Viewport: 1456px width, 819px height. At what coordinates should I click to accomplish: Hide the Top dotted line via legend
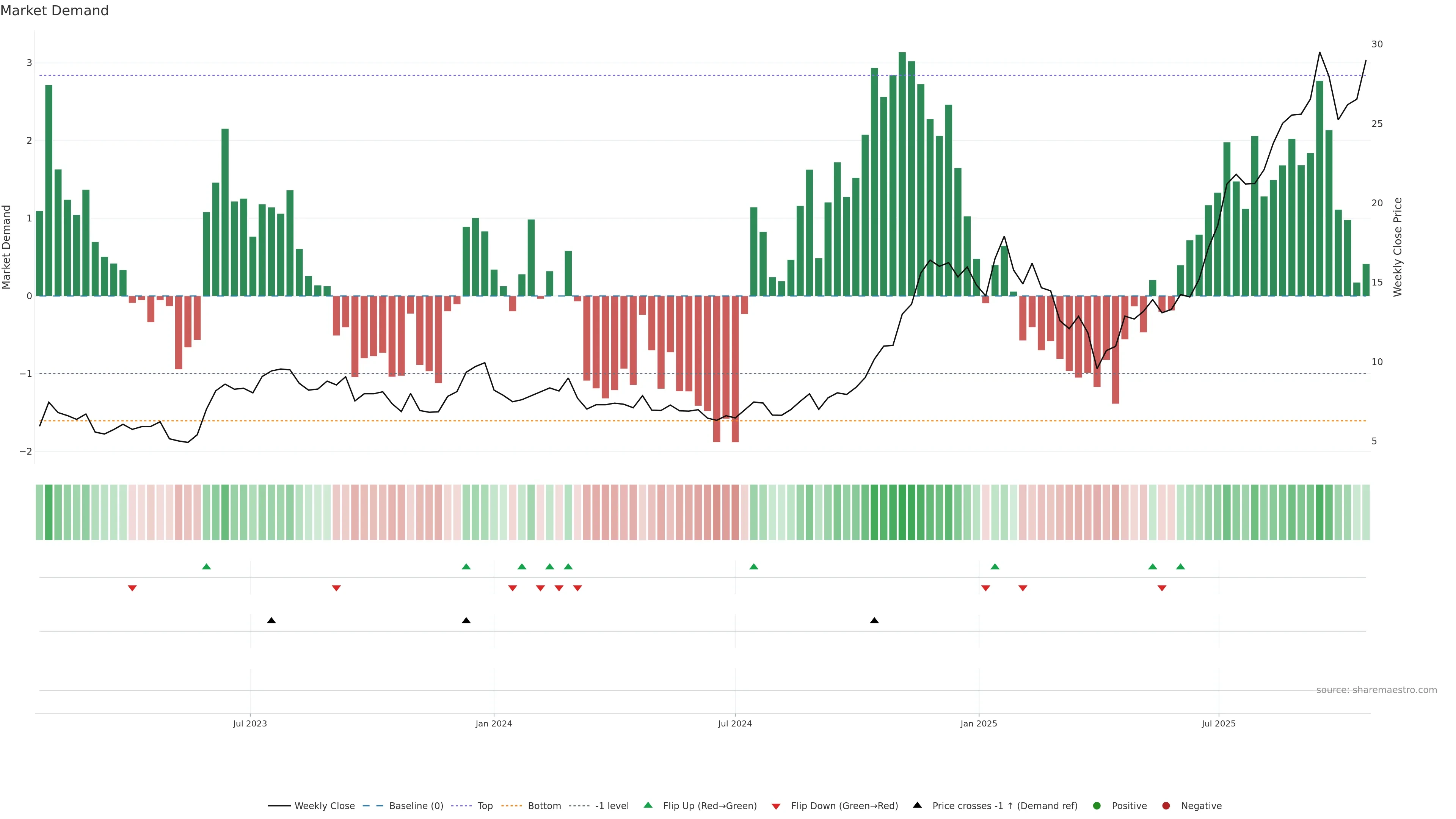click(x=485, y=805)
